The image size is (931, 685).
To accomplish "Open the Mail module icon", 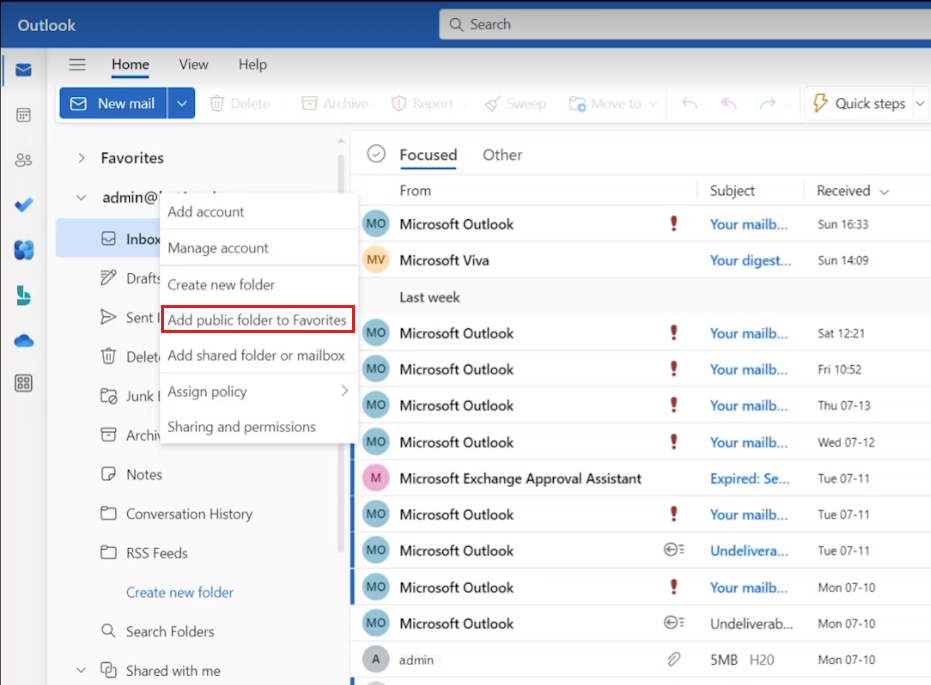I will click(x=22, y=70).
